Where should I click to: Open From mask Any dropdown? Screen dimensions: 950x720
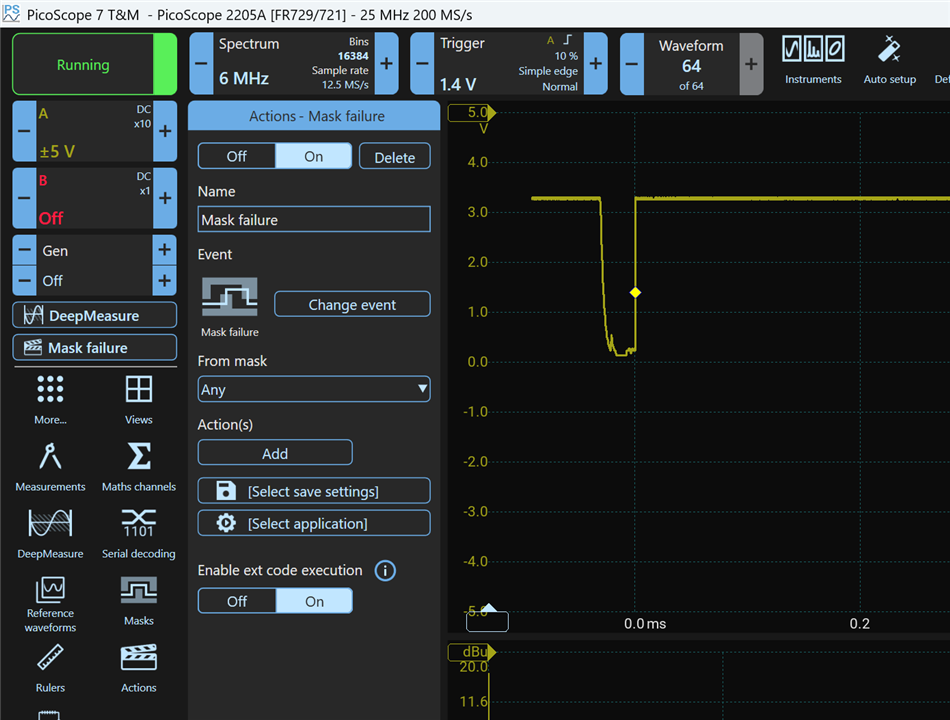(314, 389)
